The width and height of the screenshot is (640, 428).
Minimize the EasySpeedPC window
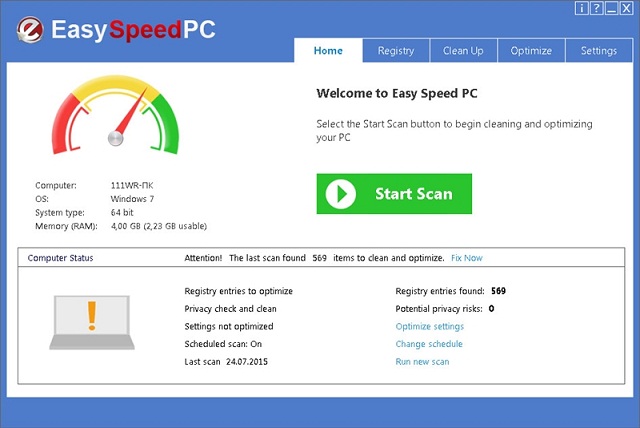click(611, 8)
